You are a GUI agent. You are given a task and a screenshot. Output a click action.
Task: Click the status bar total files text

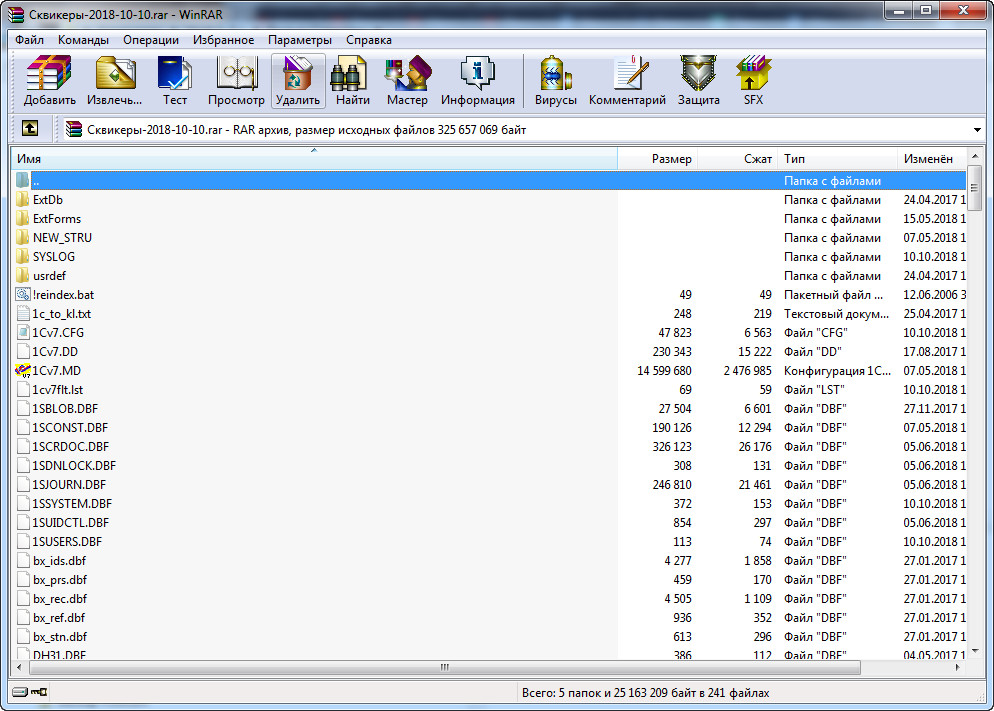pyautogui.click(x=645, y=693)
